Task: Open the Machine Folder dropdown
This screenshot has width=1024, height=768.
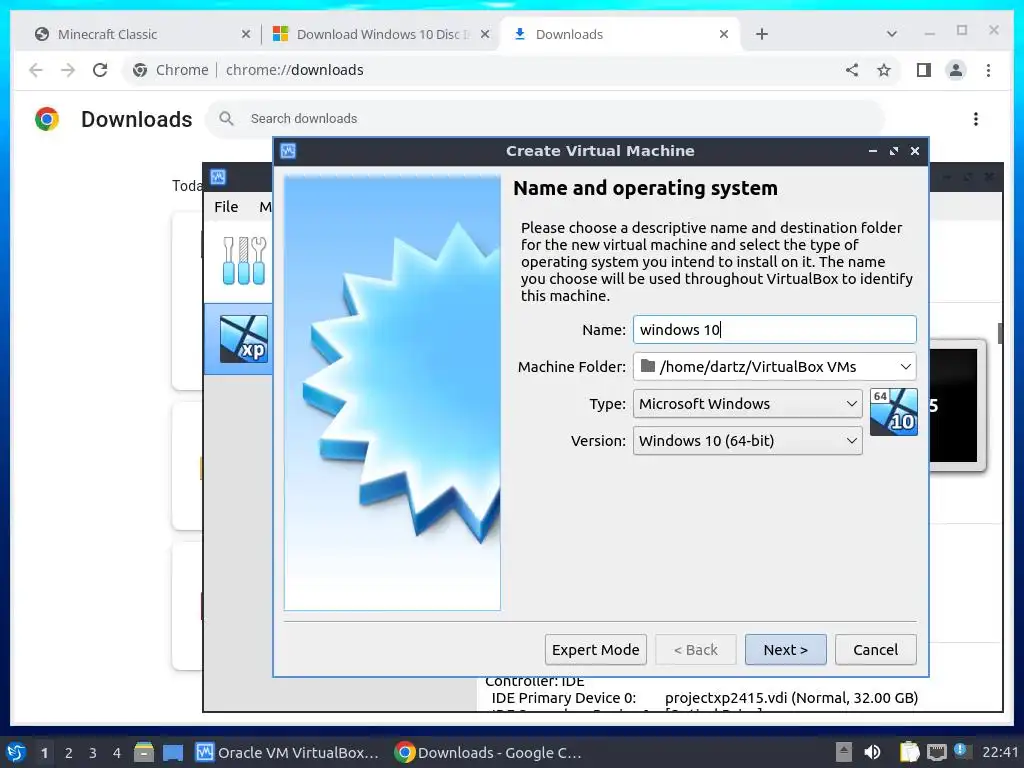Action: point(775,367)
